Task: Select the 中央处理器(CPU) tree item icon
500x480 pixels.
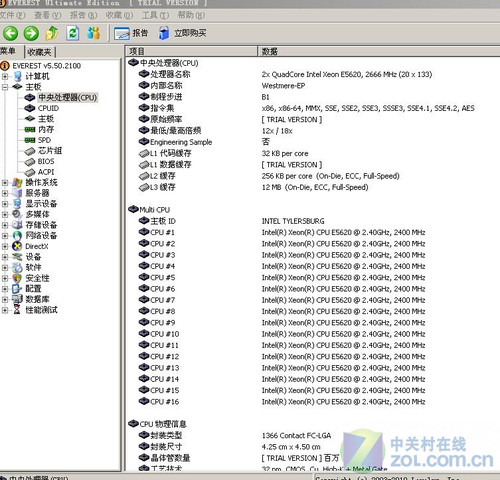Action: [x=30, y=97]
